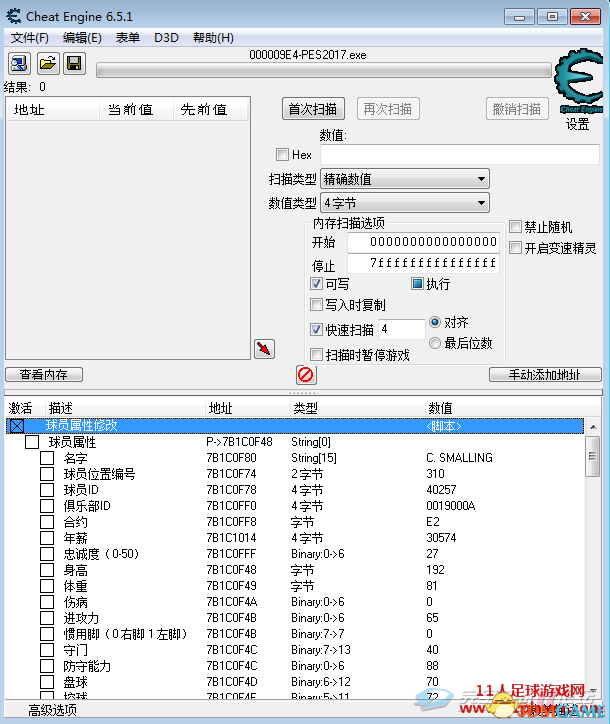Select 忠诚度 type Binary:0->6
The width and height of the screenshot is (610, 724).
318,554
